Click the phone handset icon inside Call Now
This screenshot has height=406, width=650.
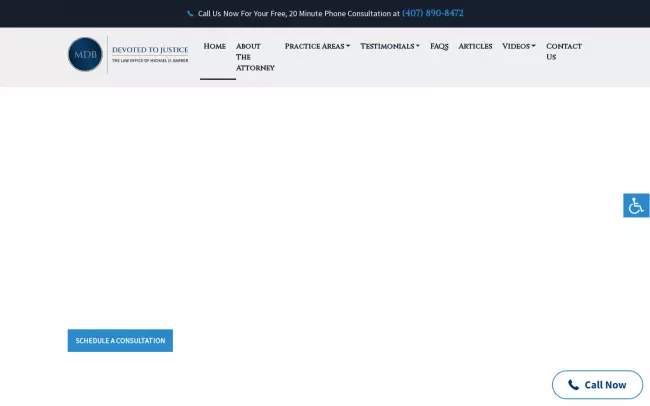pos(573,385)
